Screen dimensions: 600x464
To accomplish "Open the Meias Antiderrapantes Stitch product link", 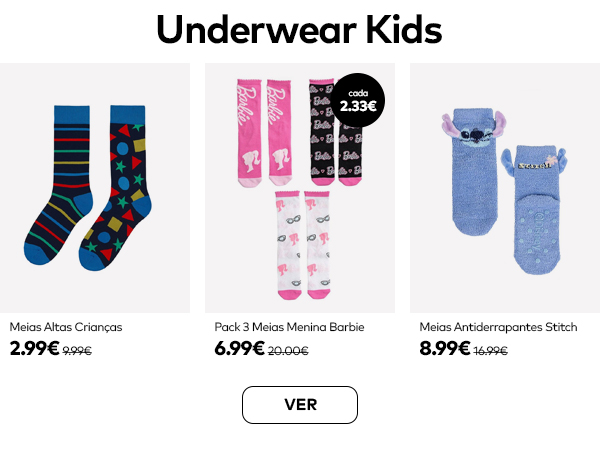I will (498, 327).
